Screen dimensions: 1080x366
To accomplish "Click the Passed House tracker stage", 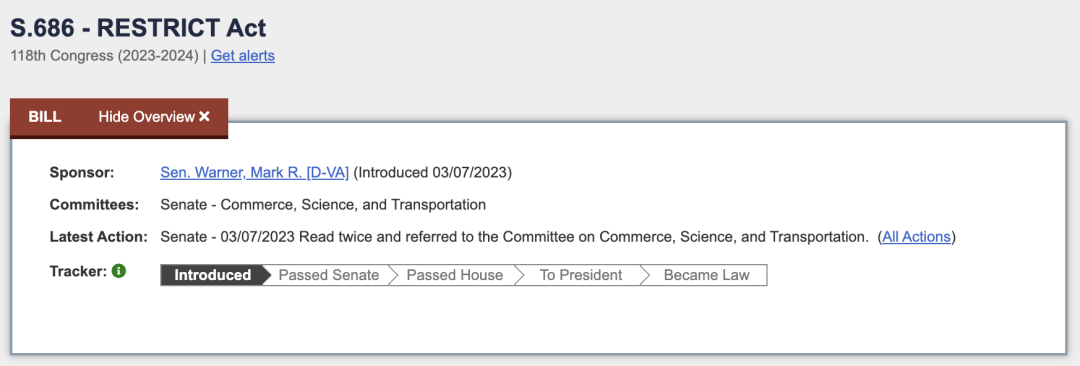I will click(x=455, y=275).
